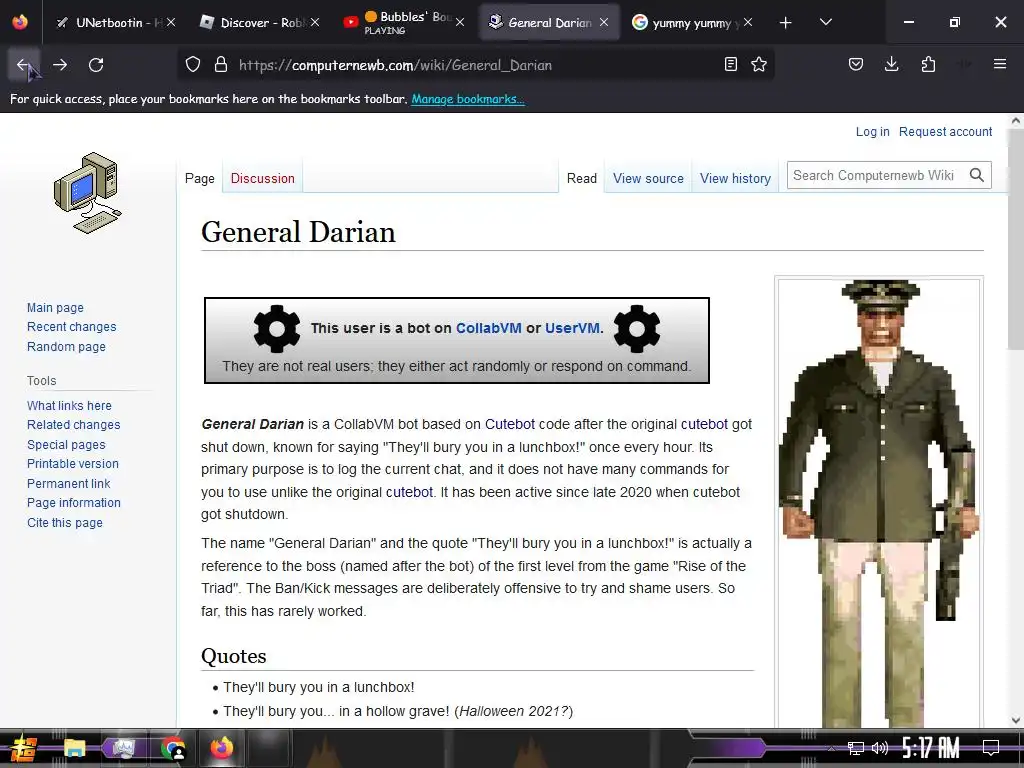Click the Computernewb Wiki computer logo
The height and width of the screenshot is (768, 1024).
tap(88, 193)
